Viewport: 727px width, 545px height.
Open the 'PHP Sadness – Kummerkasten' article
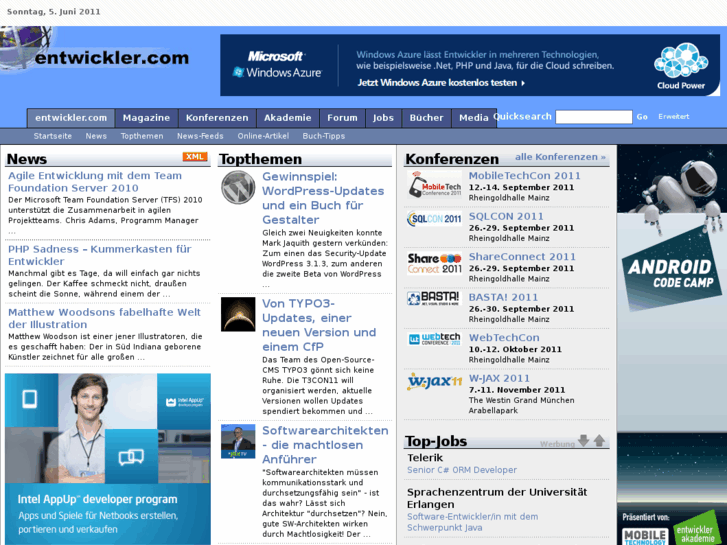[x=100, y=255]
